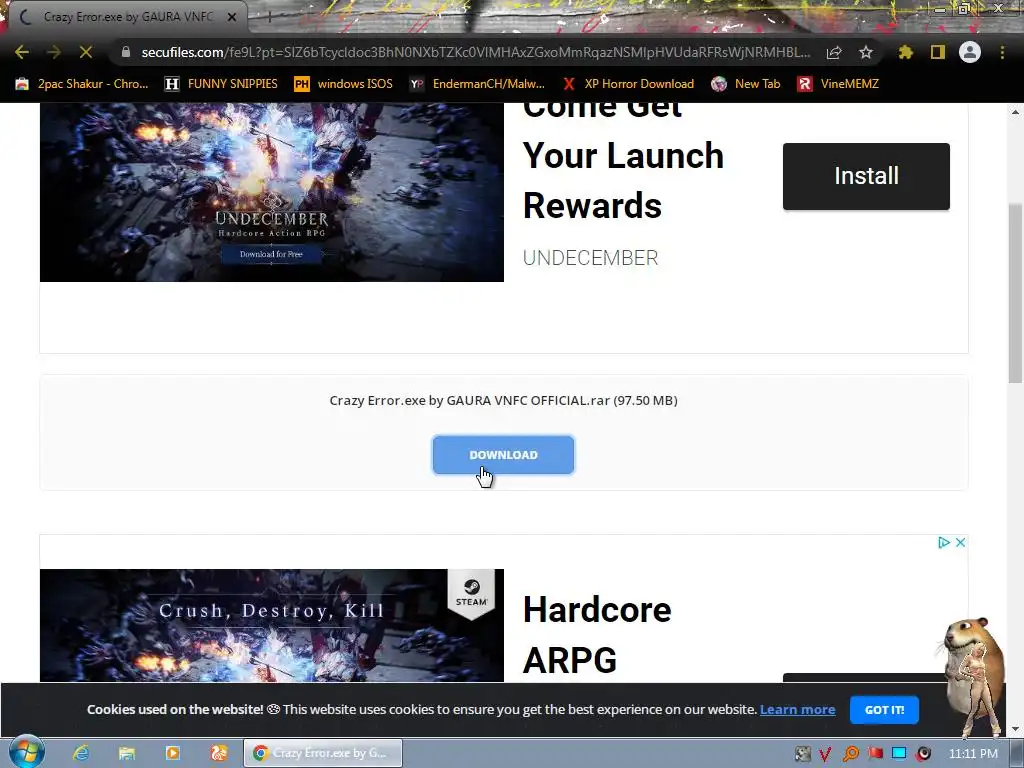Open the orange taskbar app icon
This screenshot has width=1024, height=768.
click(219, 753)
